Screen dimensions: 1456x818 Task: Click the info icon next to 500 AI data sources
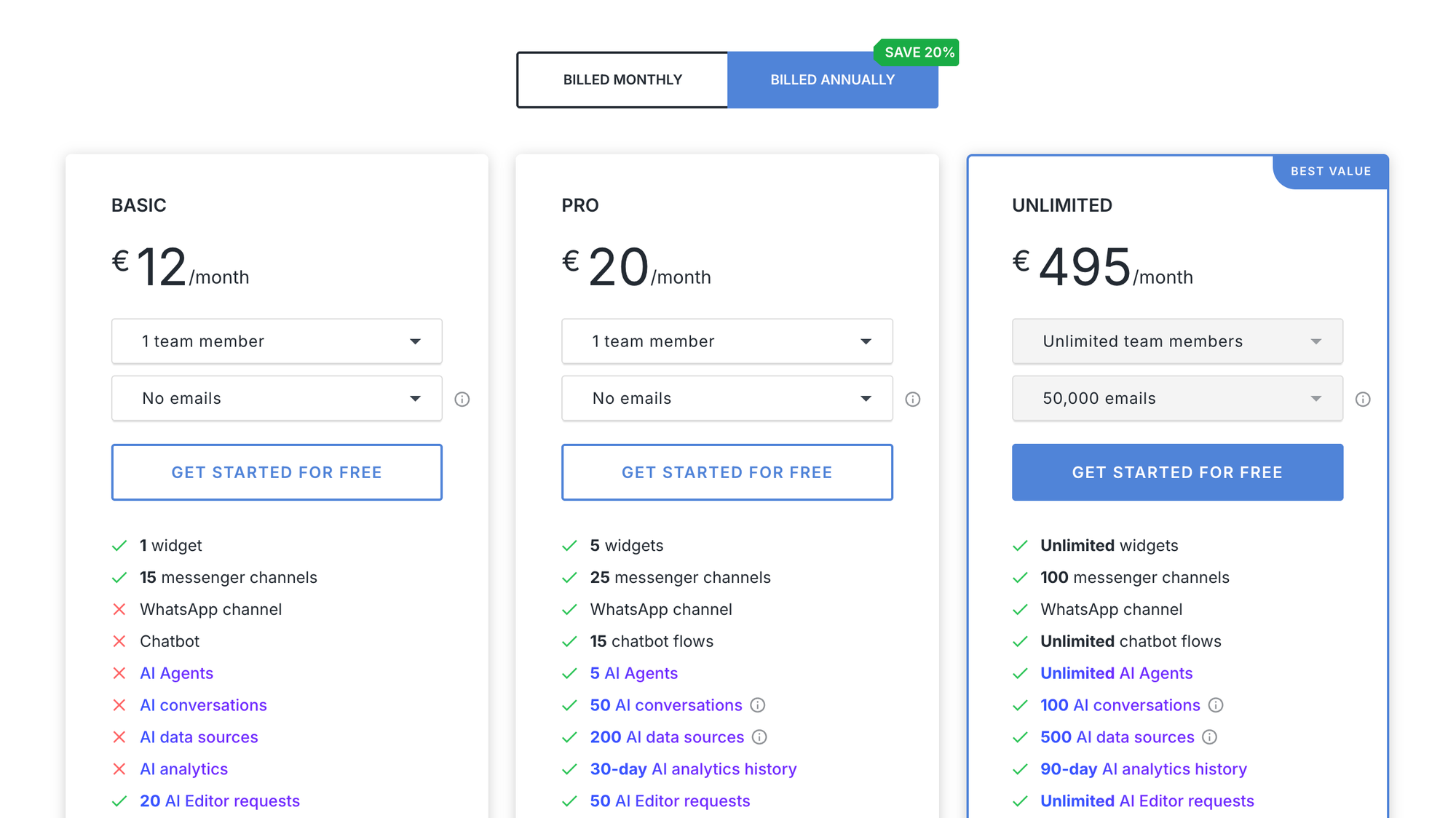(x=1209, y=737)
